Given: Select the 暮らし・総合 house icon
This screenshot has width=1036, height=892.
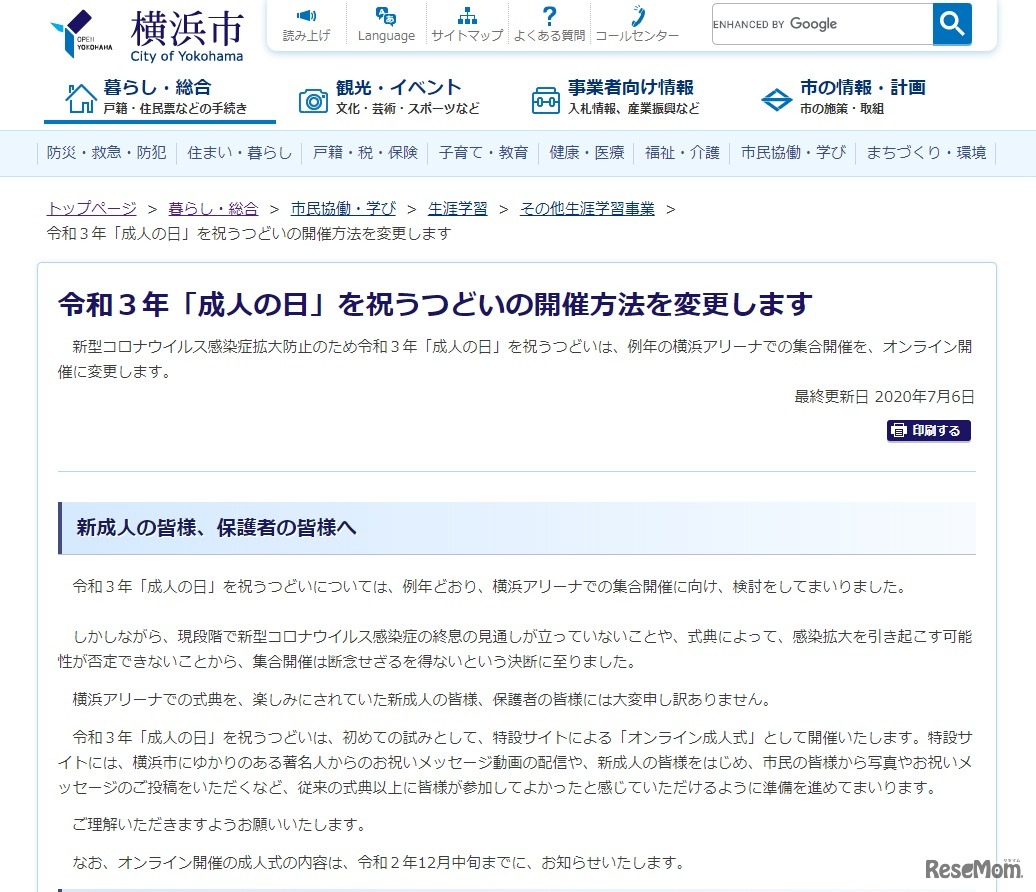Looking at the screenshot, I should click(x=80, y=97).
